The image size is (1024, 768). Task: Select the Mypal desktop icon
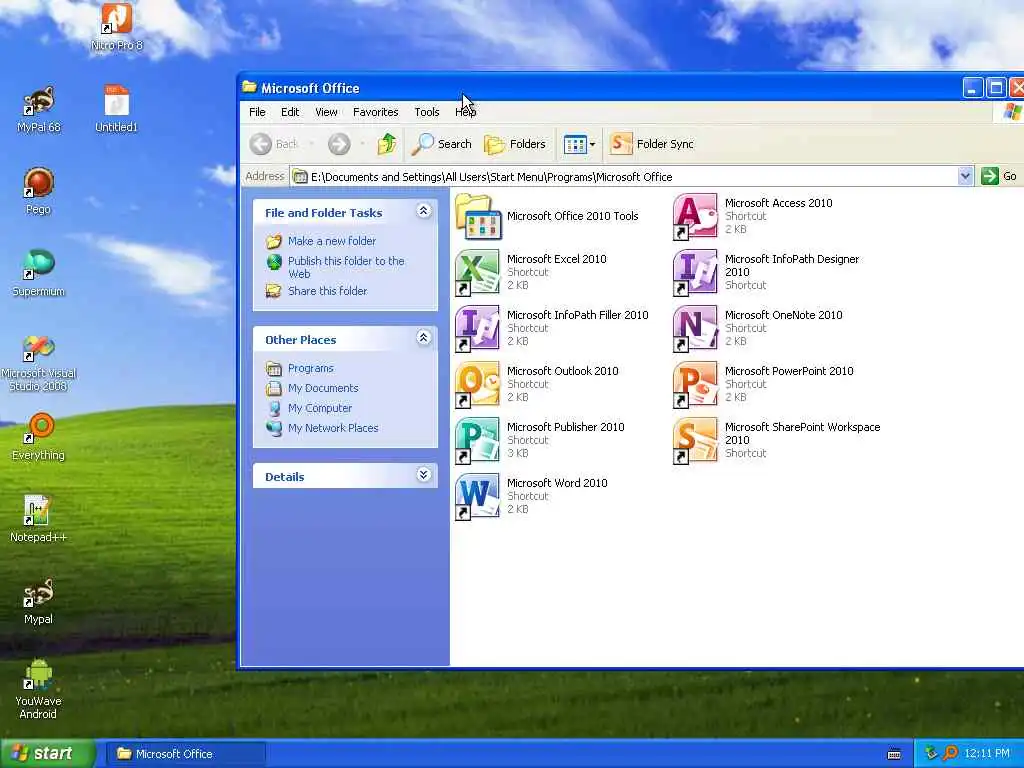click(x=39, y=602)
